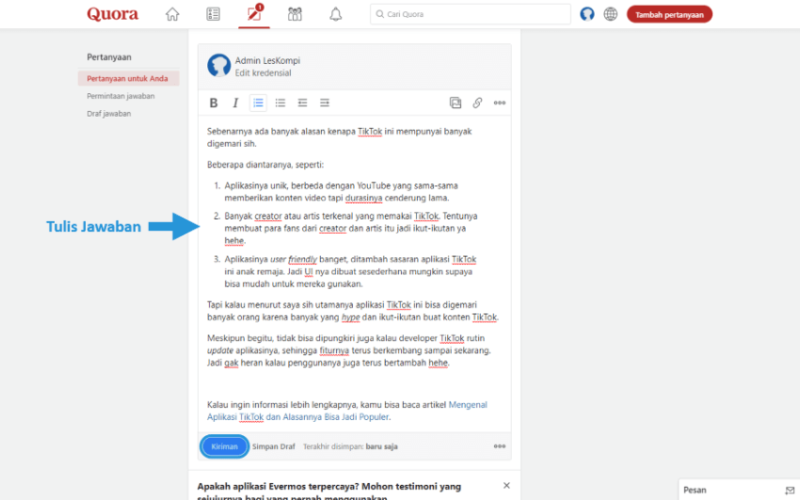Click the Kiriman submit button
Screen dimensions: 800x500
point(224,446)
